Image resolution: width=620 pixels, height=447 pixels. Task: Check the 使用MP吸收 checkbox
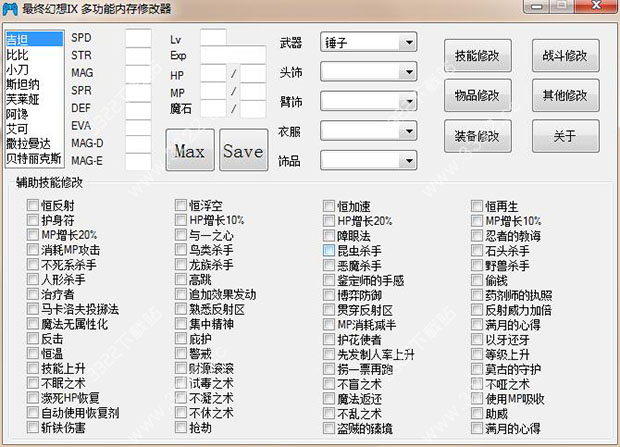[x=477, y=399]
